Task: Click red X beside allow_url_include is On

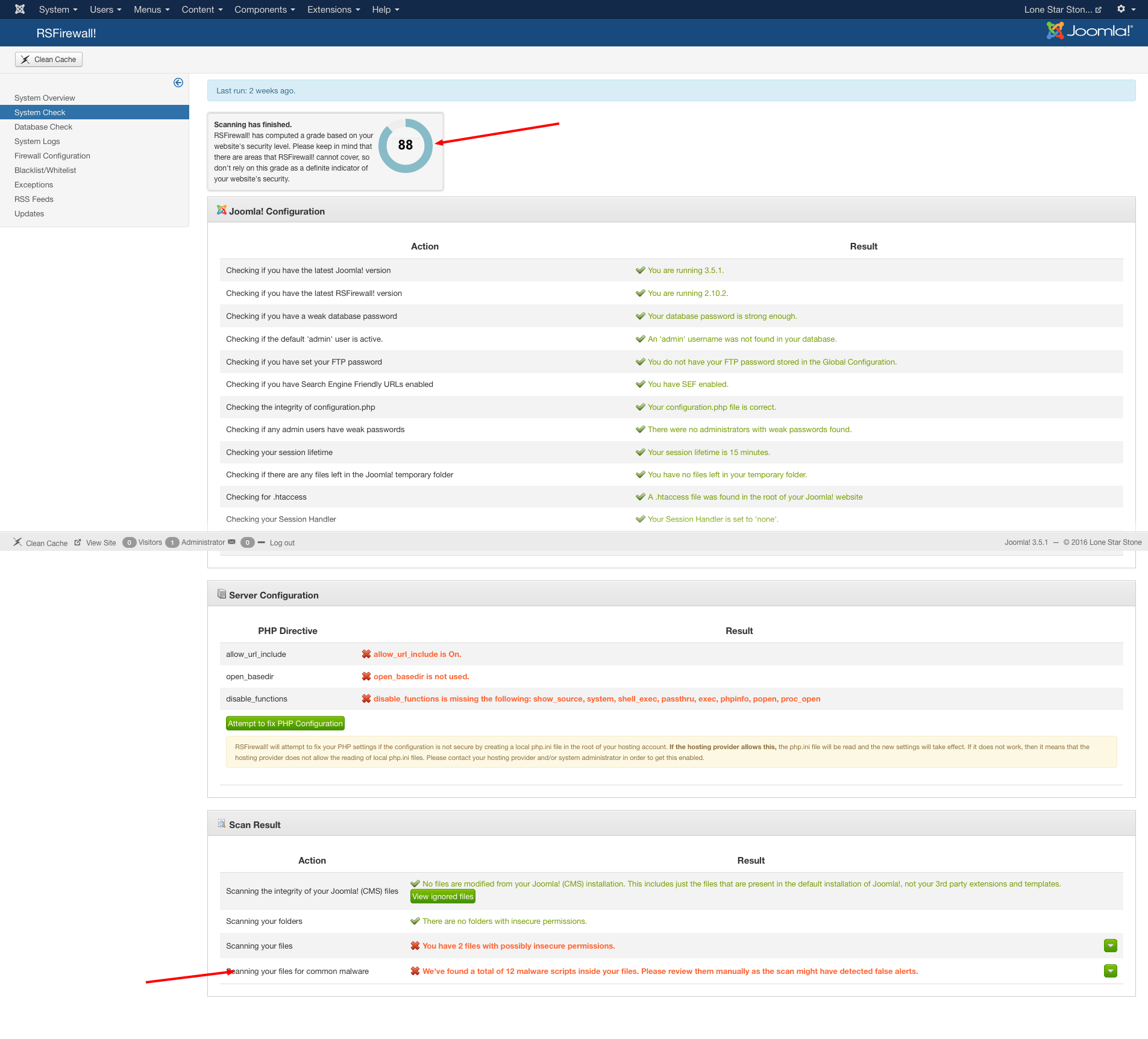Action: coord(366,654)
